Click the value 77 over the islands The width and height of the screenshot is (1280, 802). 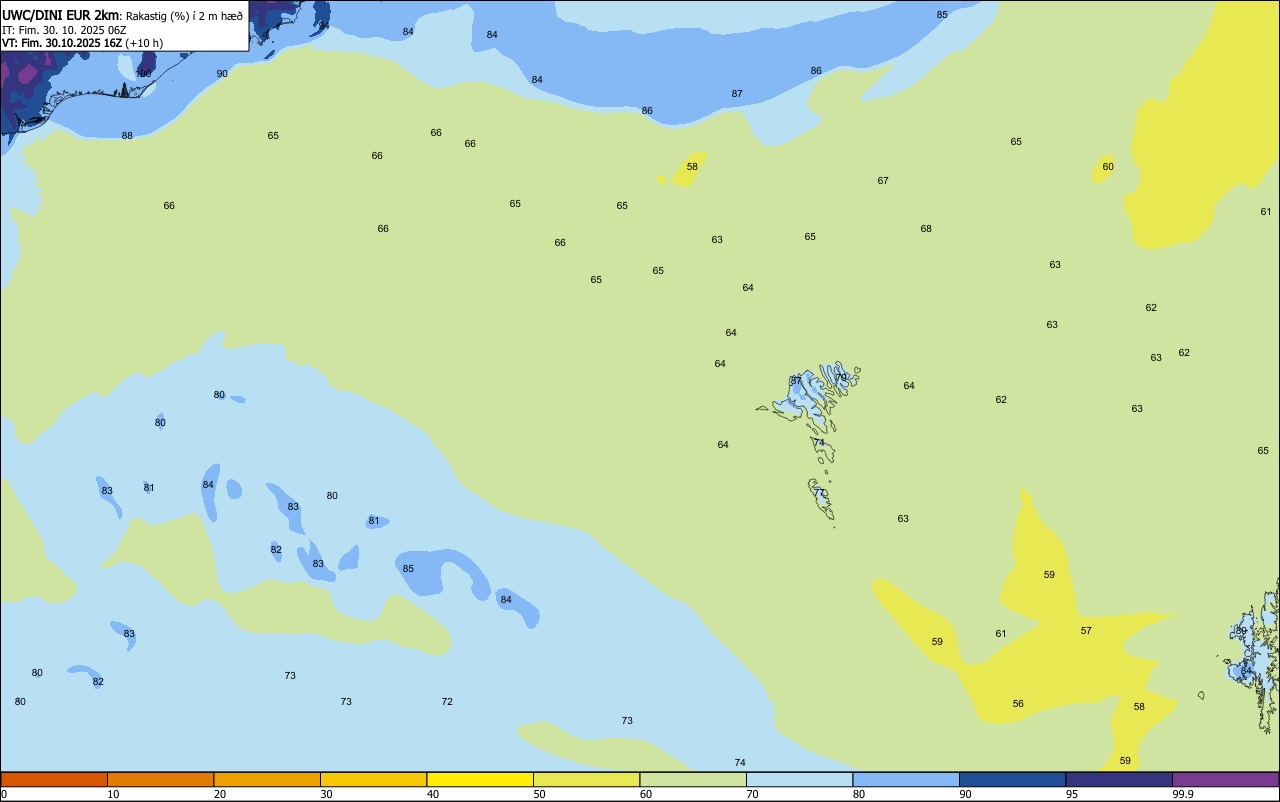[819, 493]
